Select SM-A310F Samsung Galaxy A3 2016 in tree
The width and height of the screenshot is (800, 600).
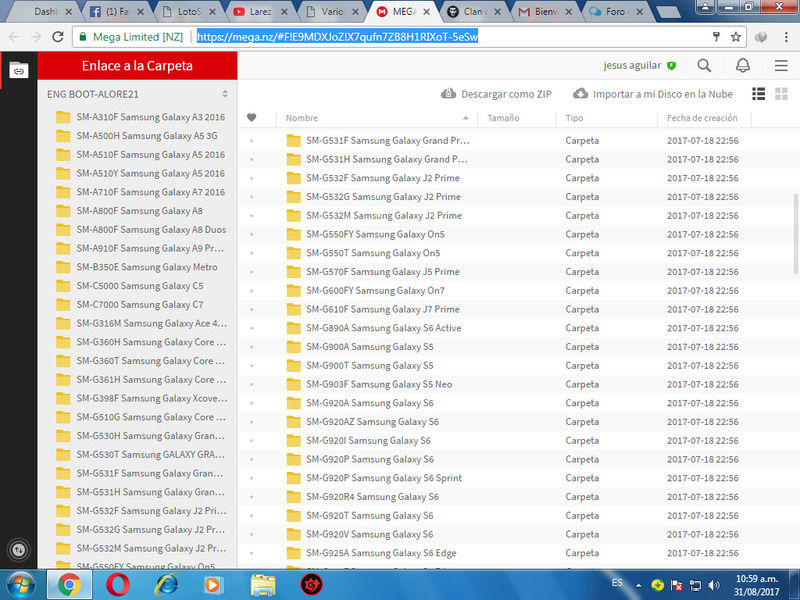point(141,117)
